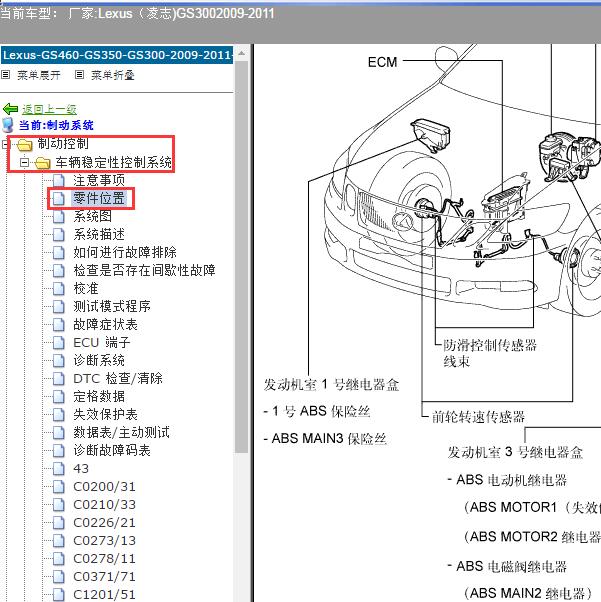Click the document icon beside 定格数据
601x602 pixels.
click(x=58, y=397)
